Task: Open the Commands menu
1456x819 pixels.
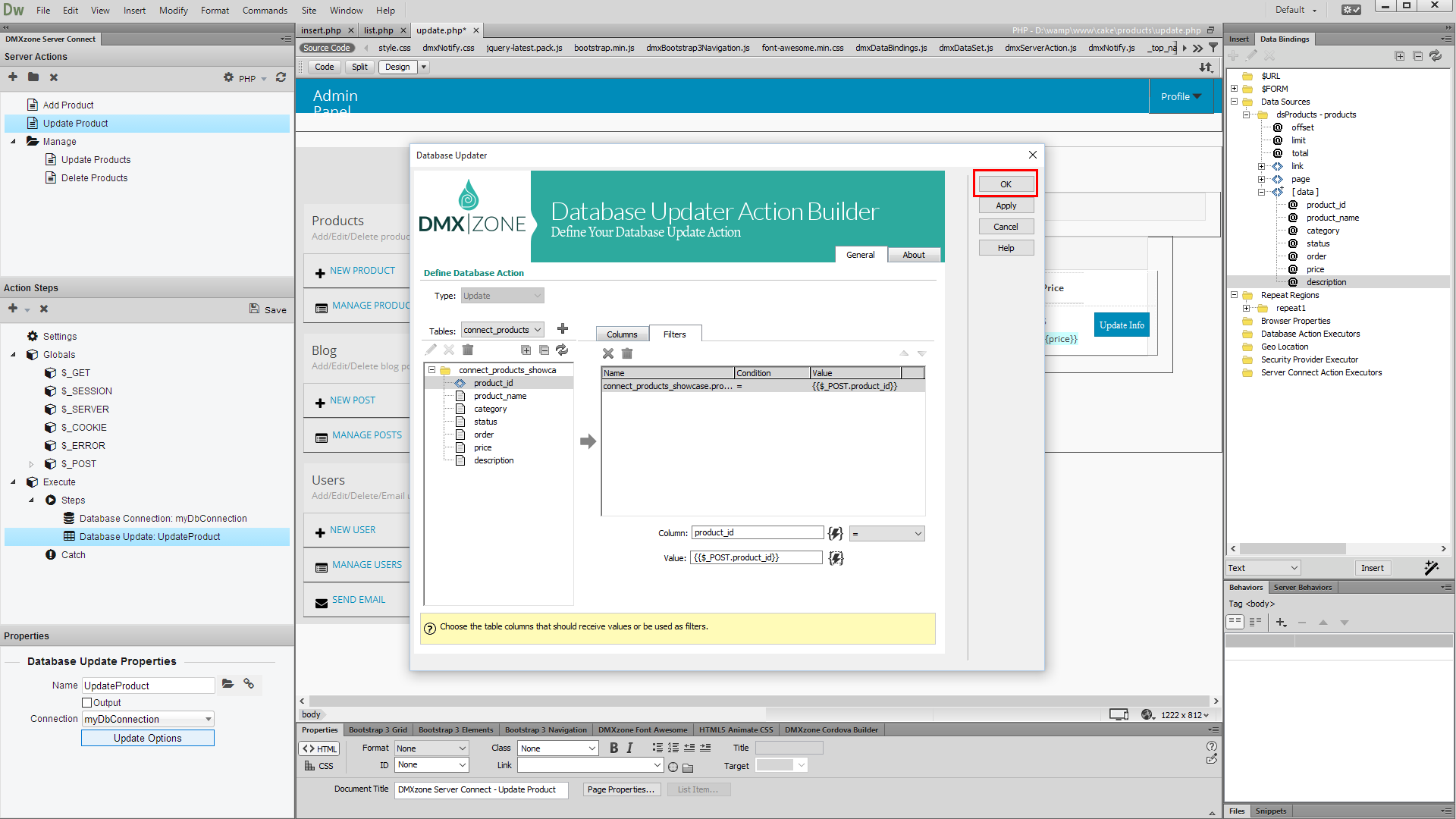Action: click(x=265, y=11)
